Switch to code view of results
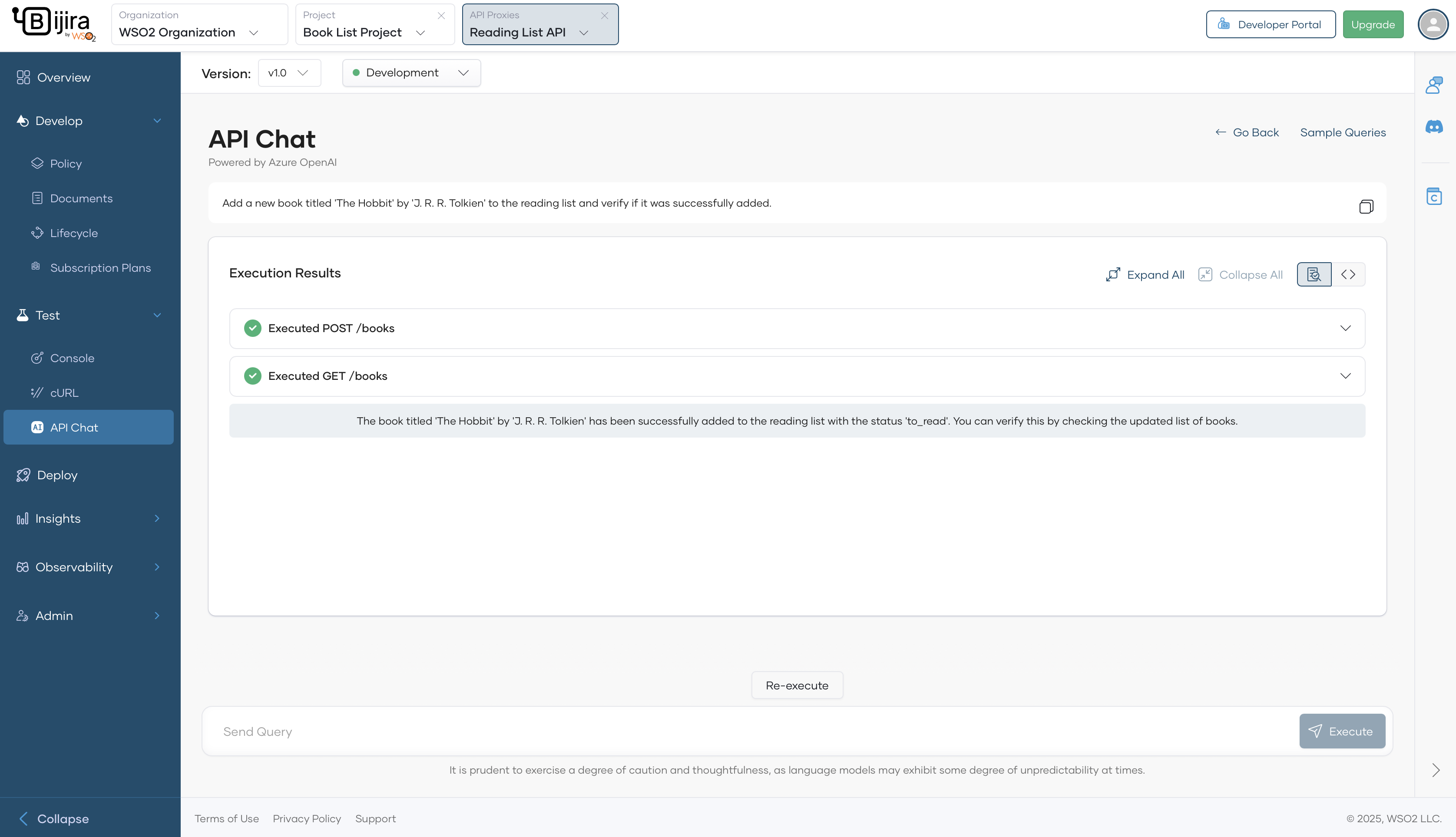The image size is (1456, 837). coord(1348,274)
